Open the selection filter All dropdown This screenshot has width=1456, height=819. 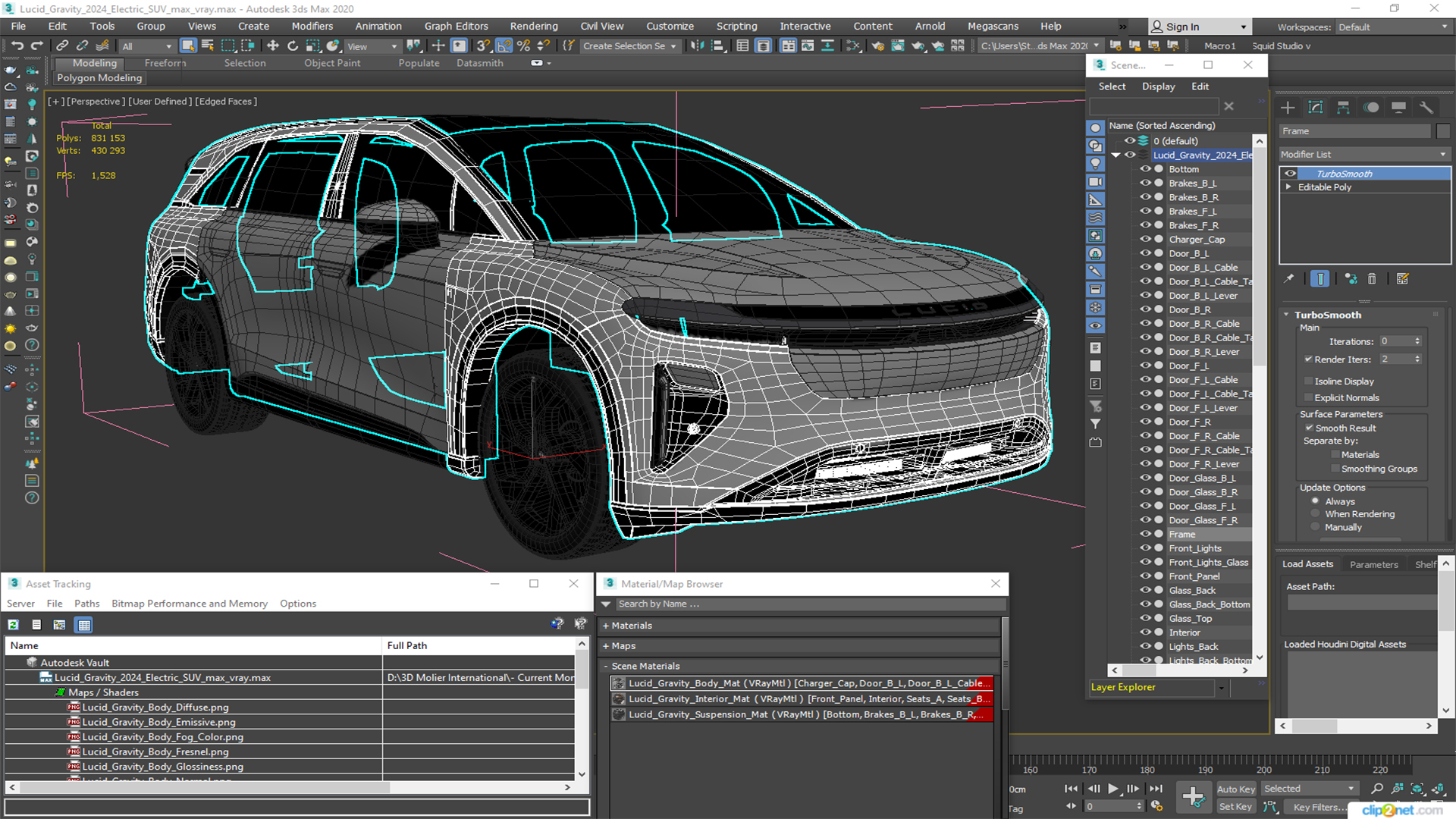[x=147, y=46]
